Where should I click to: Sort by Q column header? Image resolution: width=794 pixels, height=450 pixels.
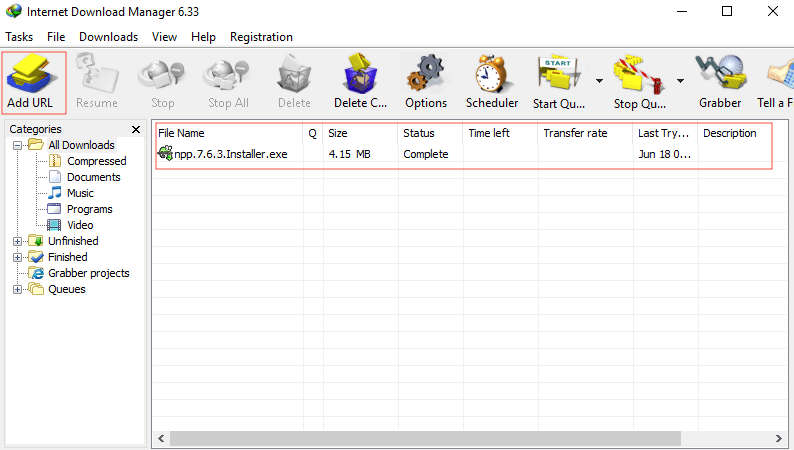click(313, 133)
